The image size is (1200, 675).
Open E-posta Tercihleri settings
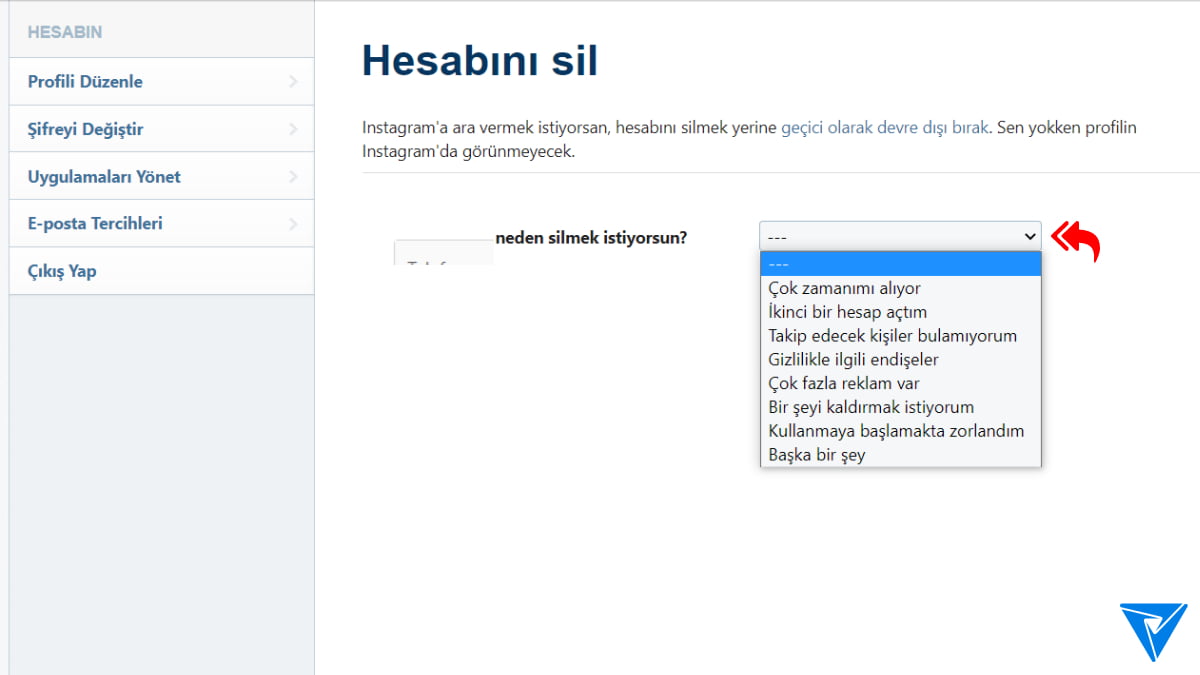[x=95, y=224]
